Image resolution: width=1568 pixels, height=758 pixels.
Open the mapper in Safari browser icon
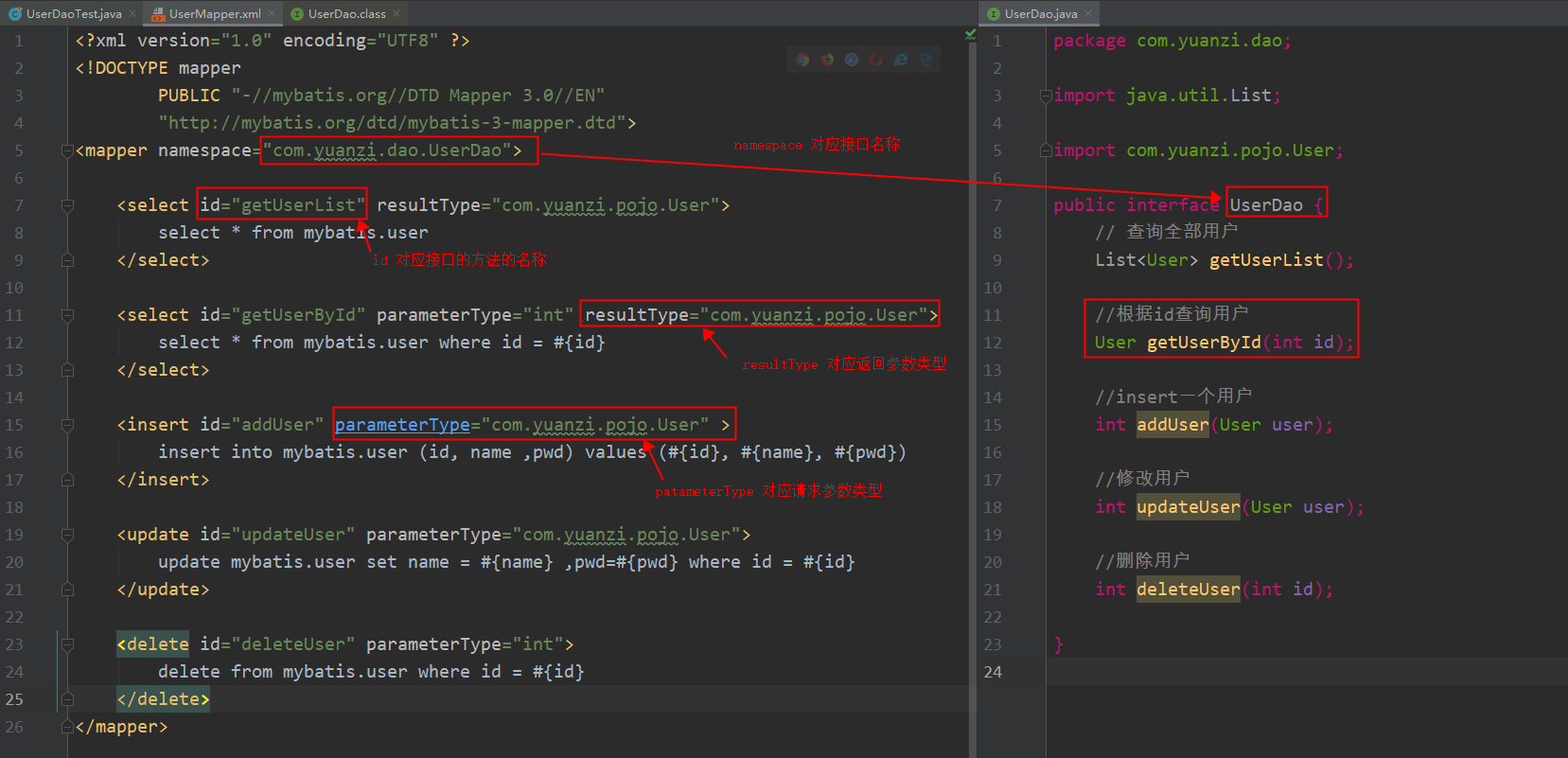tap(852, 60)
